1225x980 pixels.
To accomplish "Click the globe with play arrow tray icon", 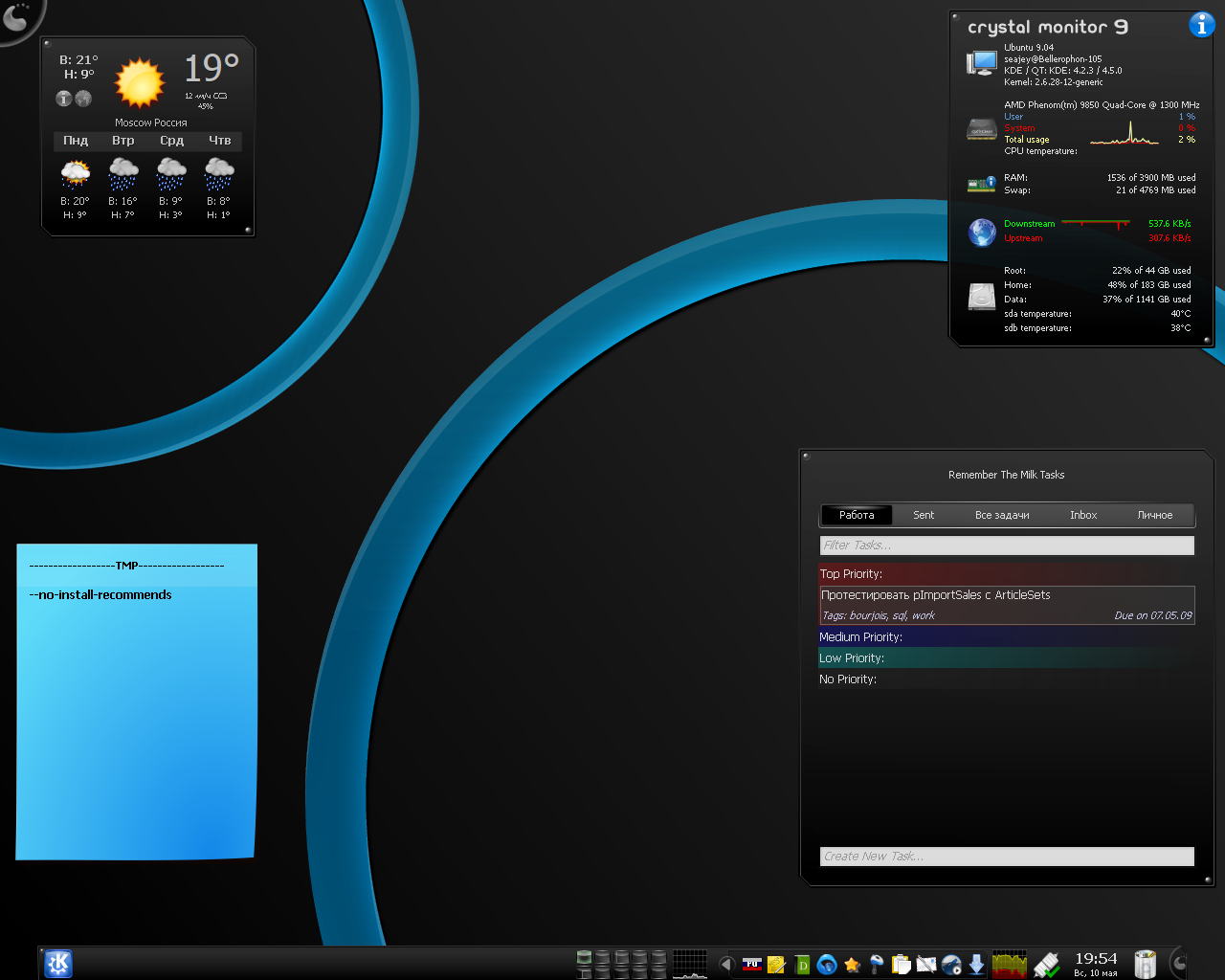I will pos(951,965).
